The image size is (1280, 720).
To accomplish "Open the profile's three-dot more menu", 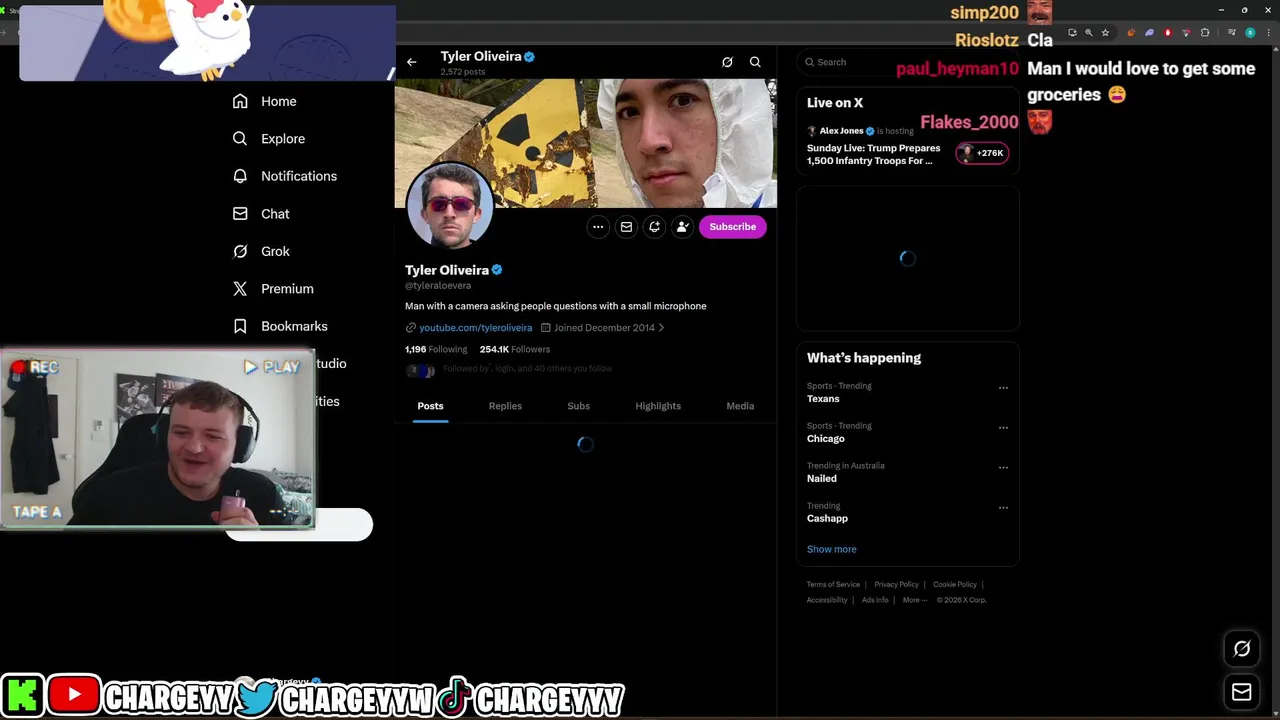I will pos(598,227).
